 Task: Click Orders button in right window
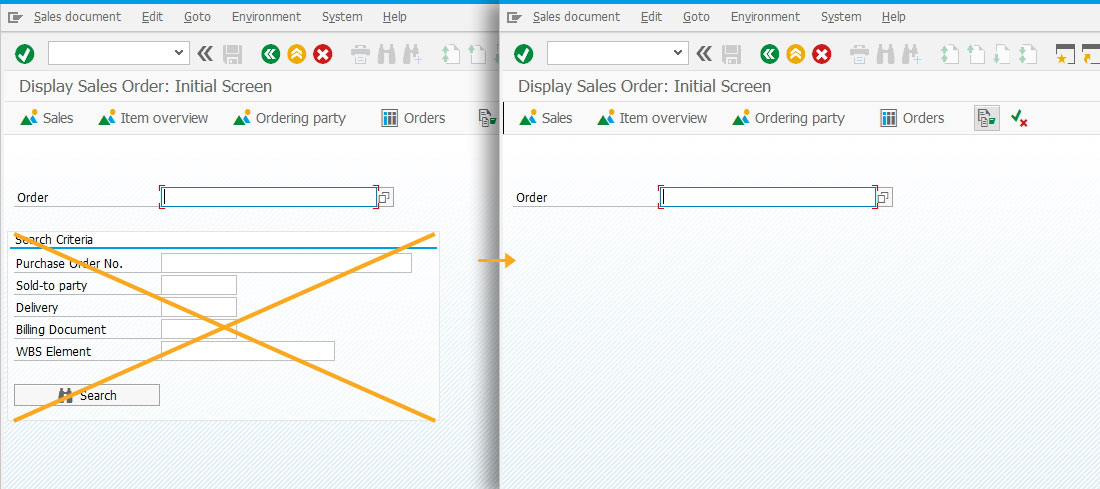click(912, 119)
